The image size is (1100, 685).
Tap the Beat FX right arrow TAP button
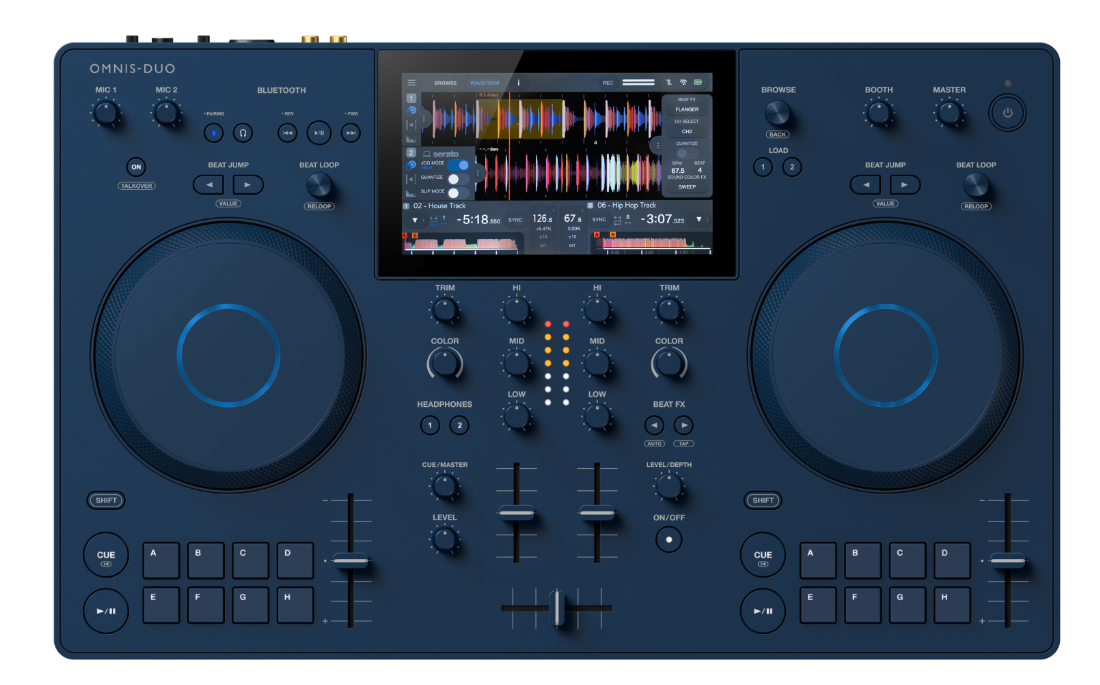pos(683,425)
